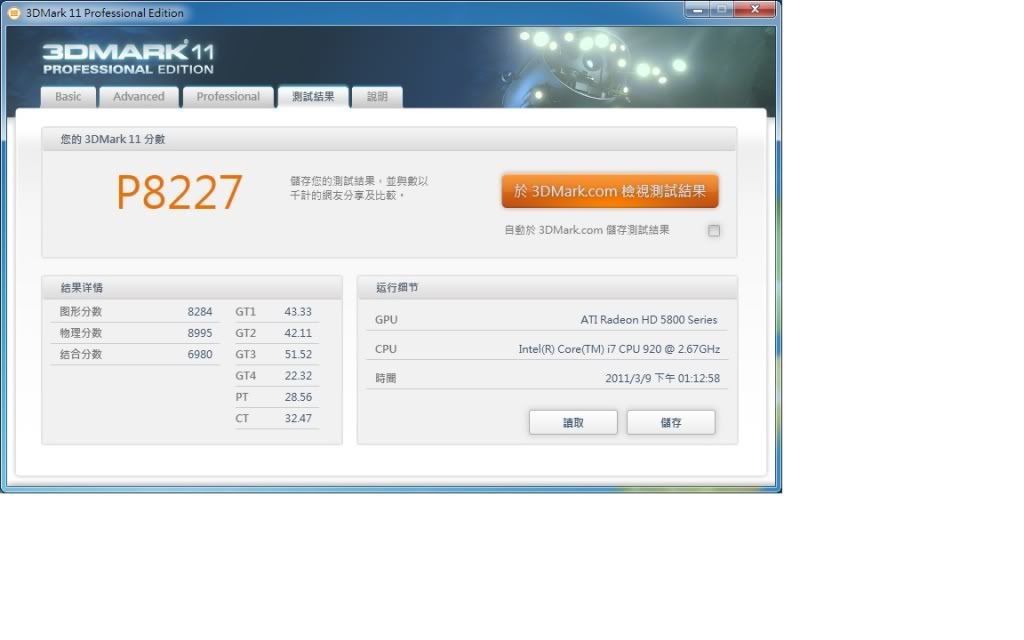
Task: Click the CPU row label
Action: click(x=385, y=349)
